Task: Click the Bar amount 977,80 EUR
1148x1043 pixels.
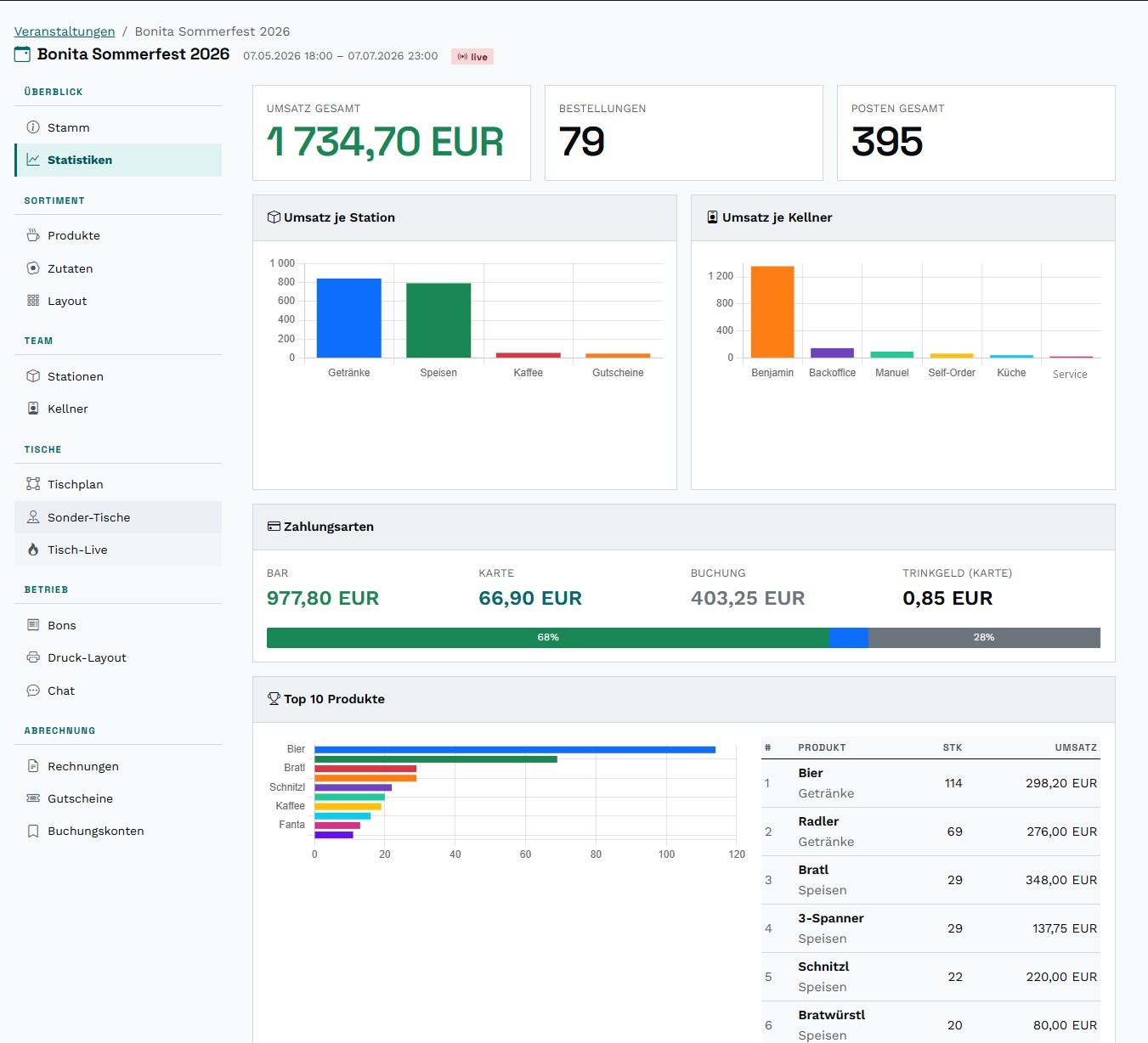Action: [x=323, y=598]
